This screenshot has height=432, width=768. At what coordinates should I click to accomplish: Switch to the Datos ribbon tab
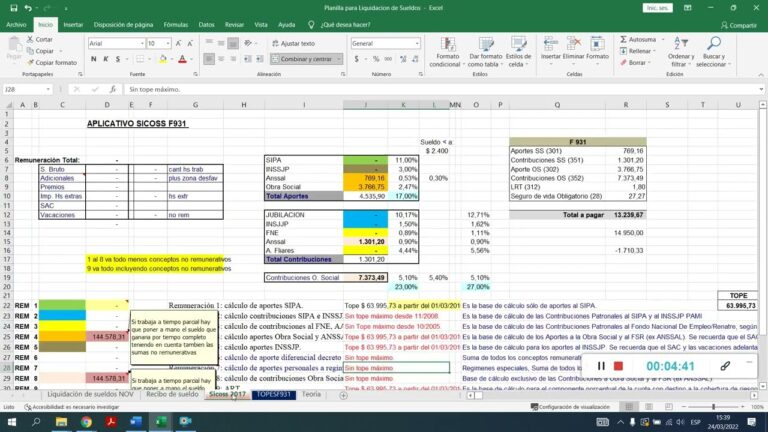(x=206, y=24)
